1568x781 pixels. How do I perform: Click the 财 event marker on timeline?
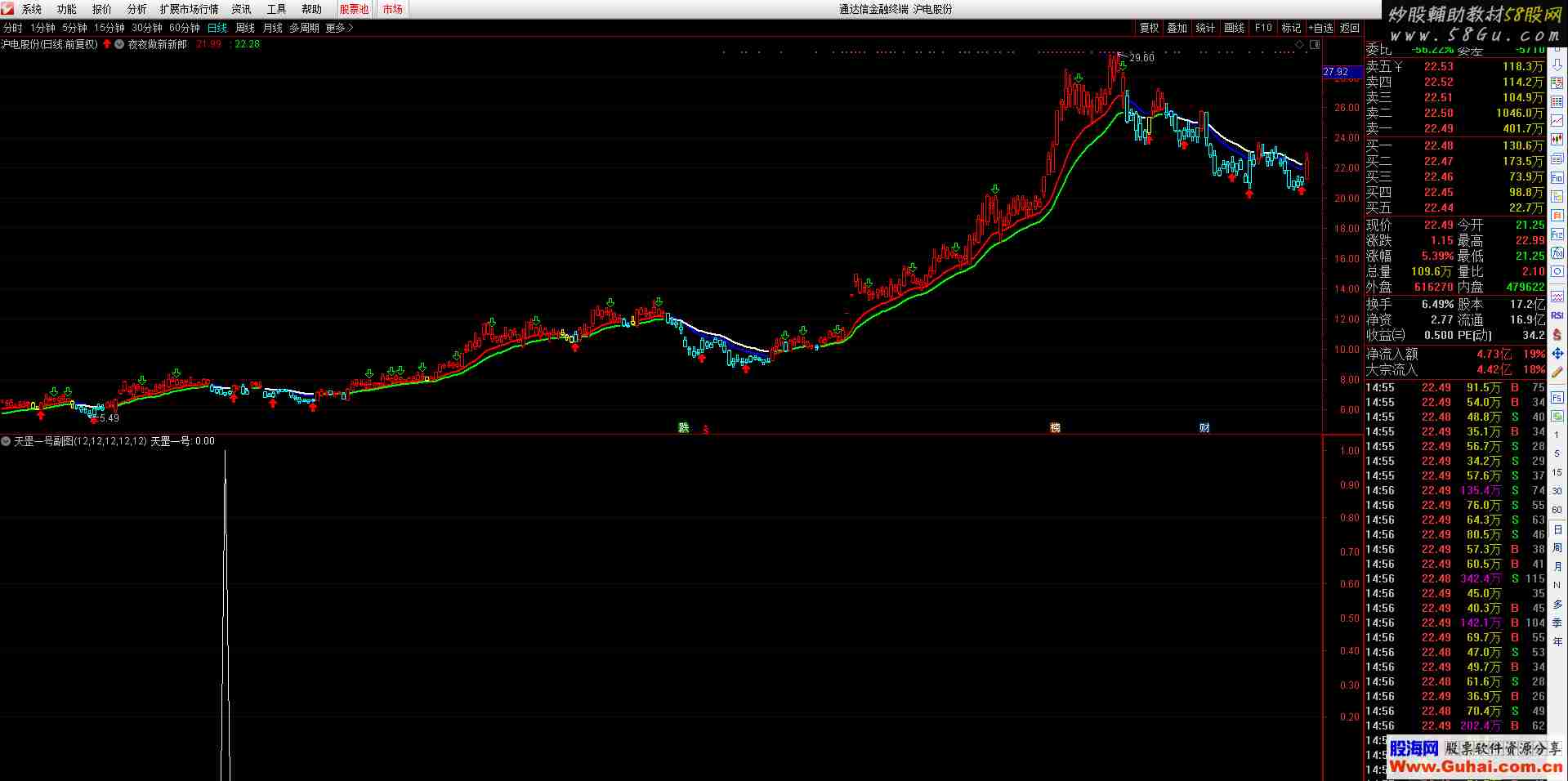pyautogui.click(x=1204, y=427)
